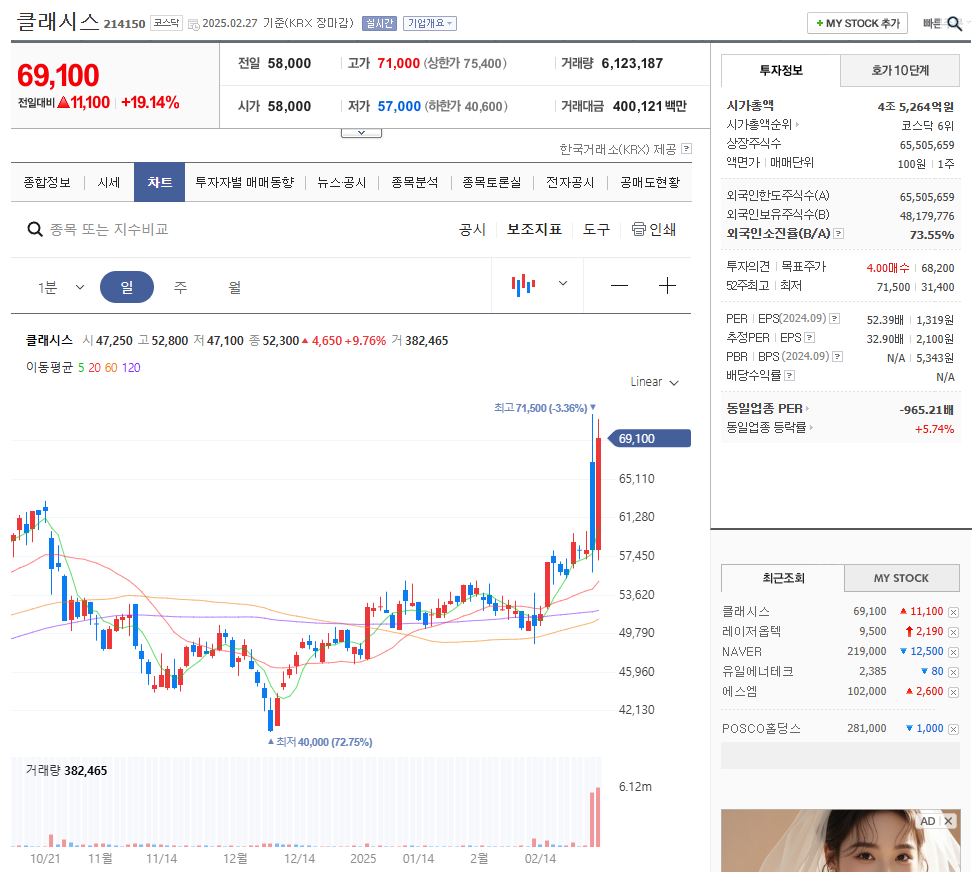The height and width of the screenshot is (872, 972).
Task: Zoom in chart with plus icon
Action: [x=667, y=286]
